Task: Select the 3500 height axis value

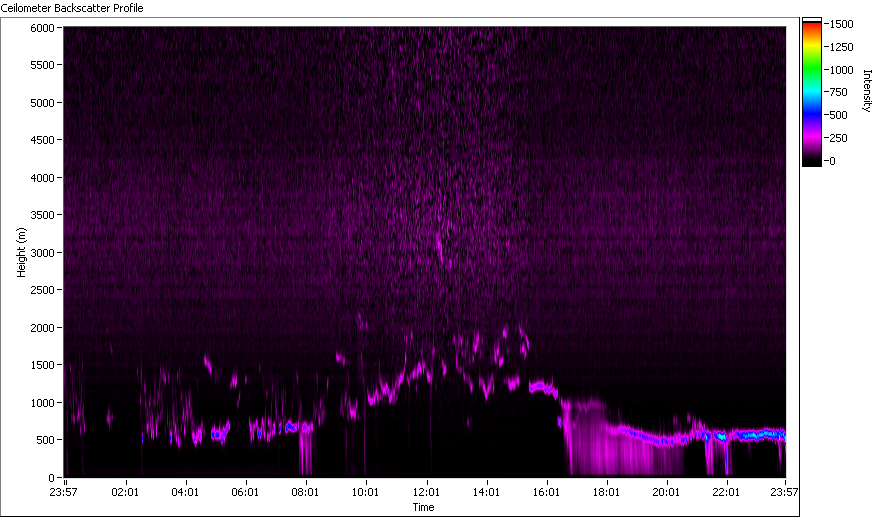Action: point(42,215)
